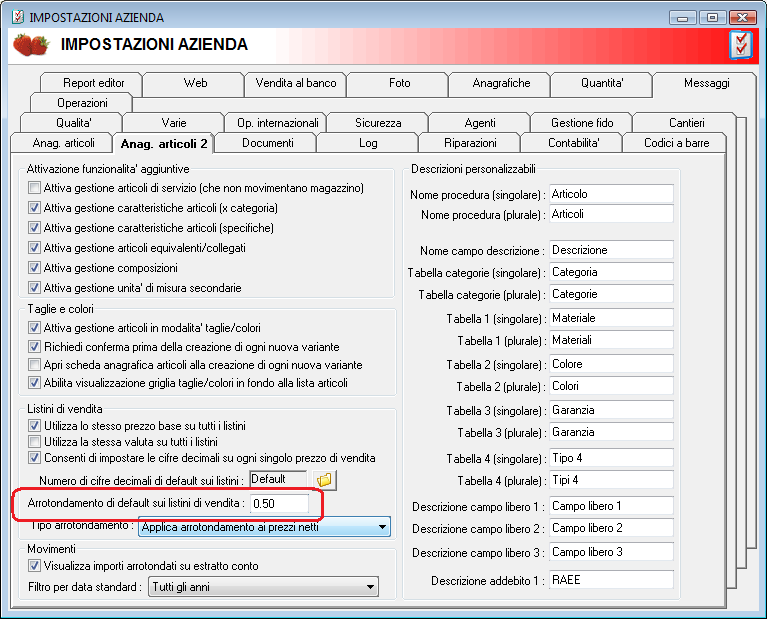This screenshot has width=767, height=619.
Task: Click the checklist icon in the red header
Action: tap(741, 45)
